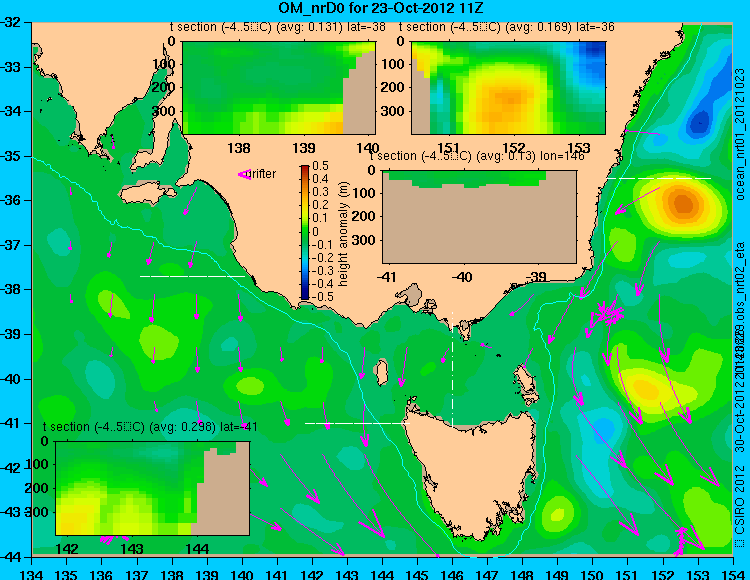750x580 pixels.
Task: Click the drifter track cluster near 150.5E, 38.5S
Action: point(607,314)
